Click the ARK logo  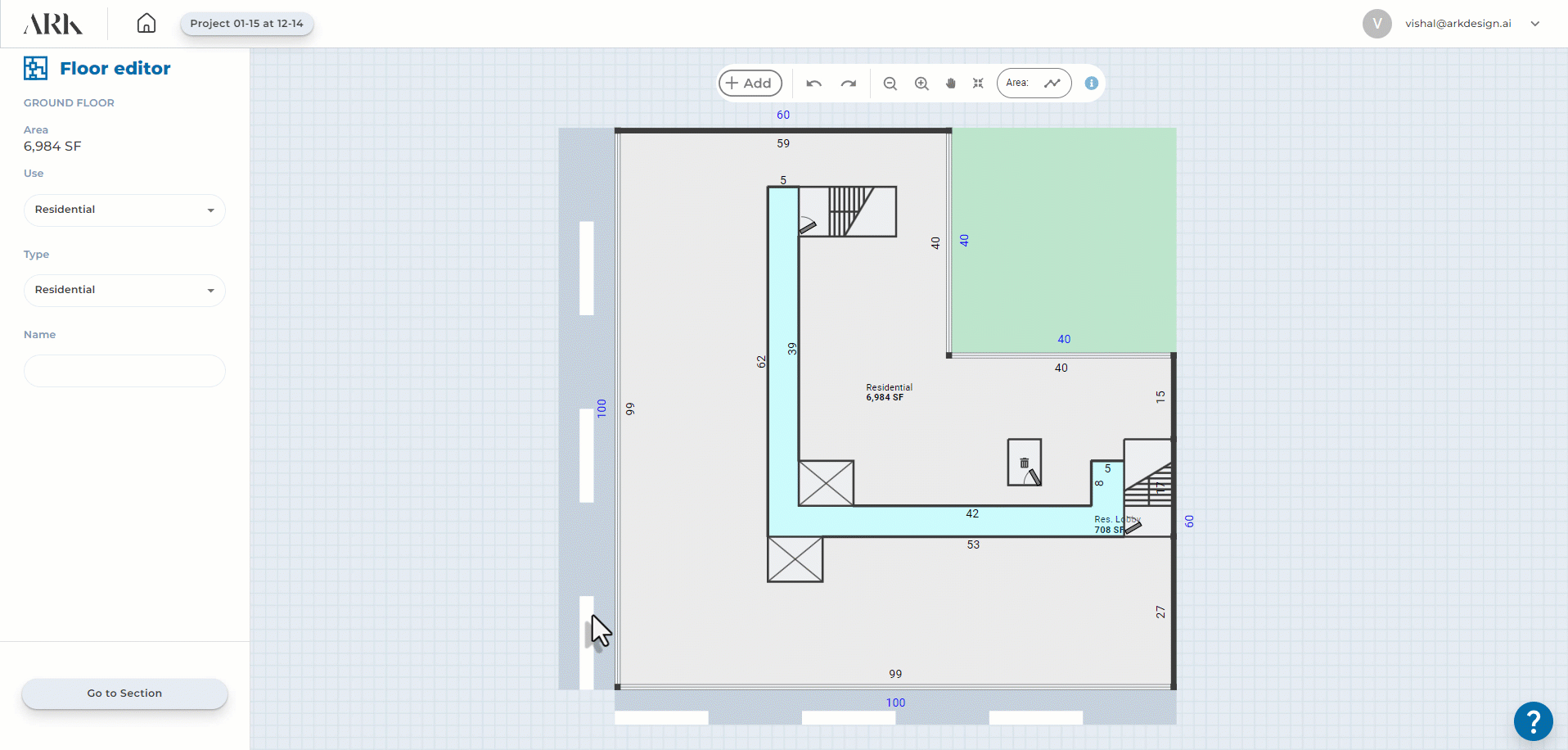click(x=53, y=24)
